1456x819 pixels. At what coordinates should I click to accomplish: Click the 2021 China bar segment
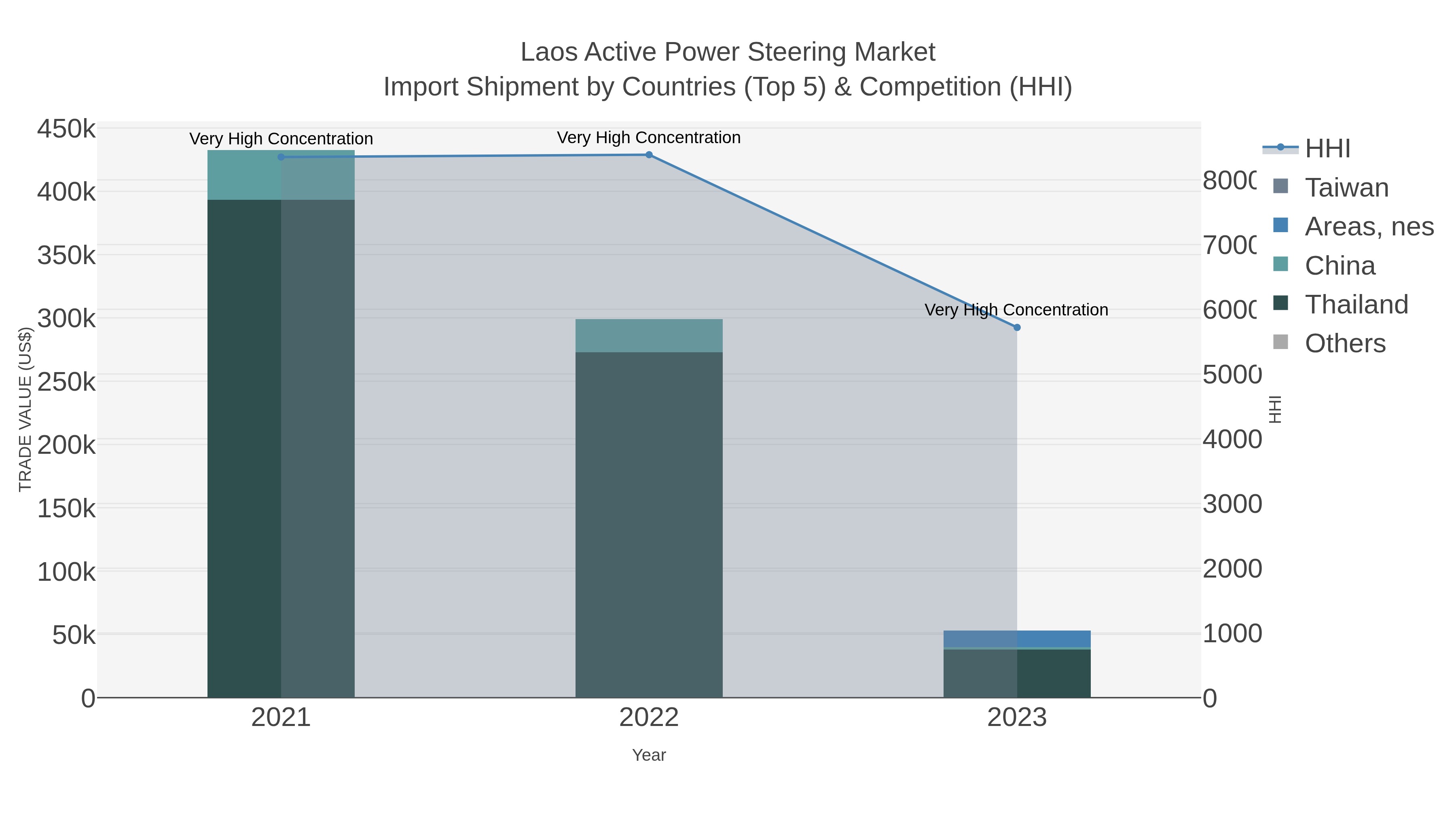(281, 175)
